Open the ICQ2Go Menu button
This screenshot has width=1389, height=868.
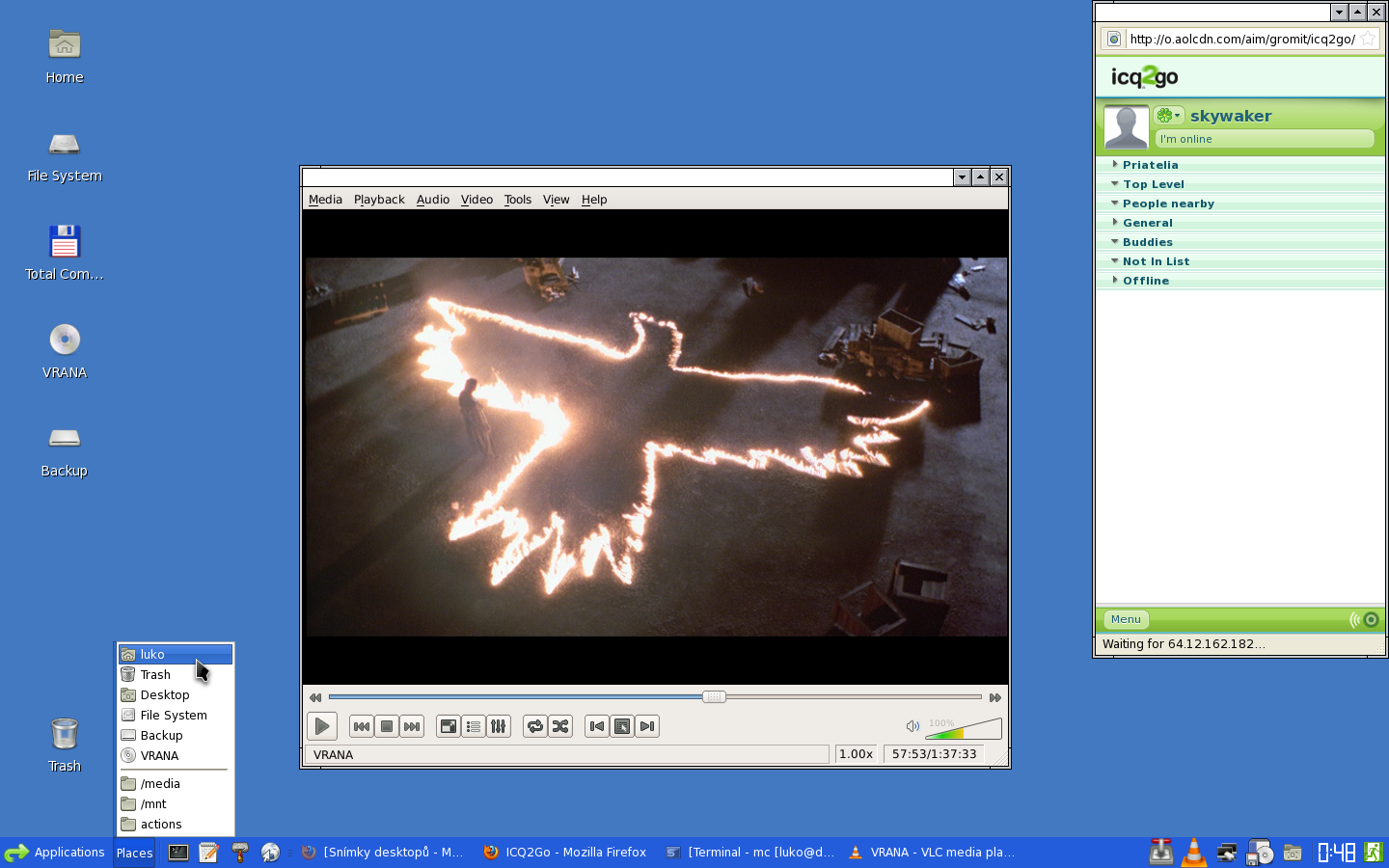pos(1126,620)
